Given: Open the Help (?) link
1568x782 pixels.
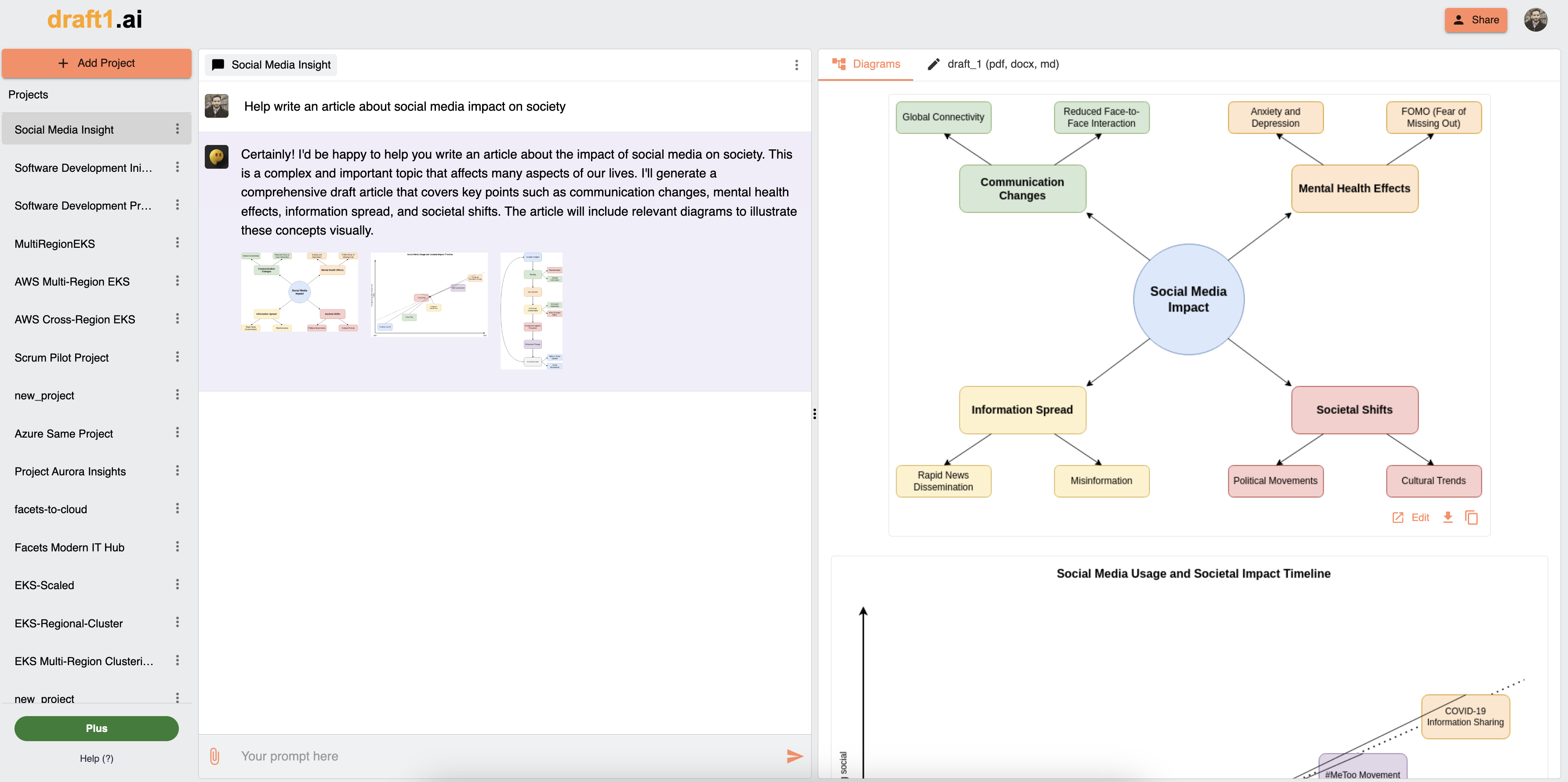Looking at the screenshot, I should pyautogui.click(x=96, y=758).
